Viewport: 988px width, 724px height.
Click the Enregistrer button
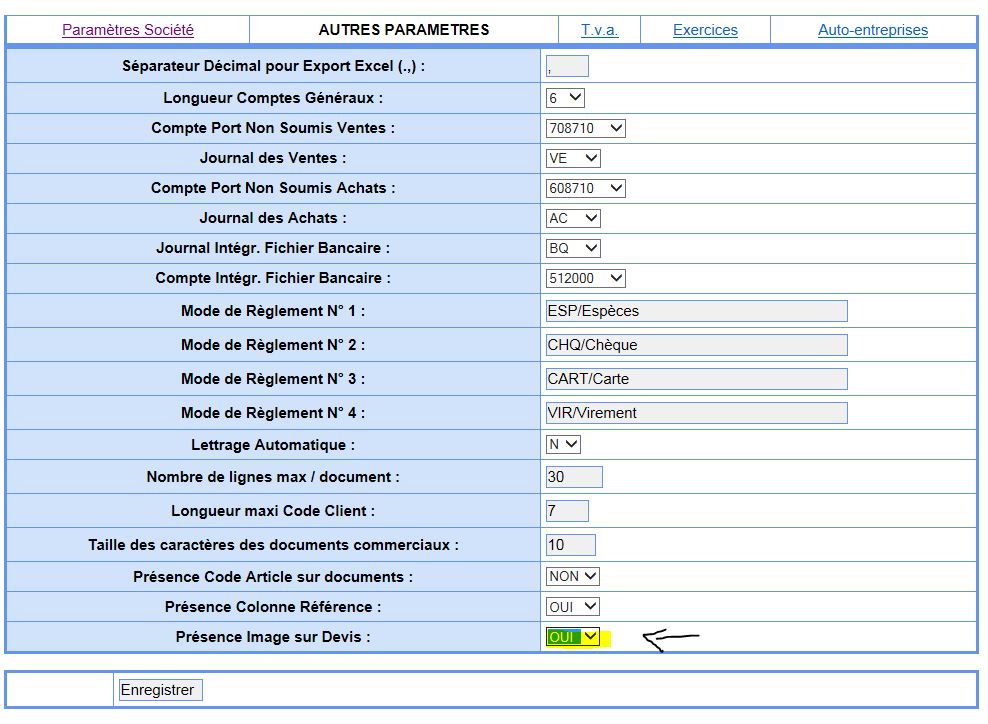pyautogui.click(x=160, y=690)
